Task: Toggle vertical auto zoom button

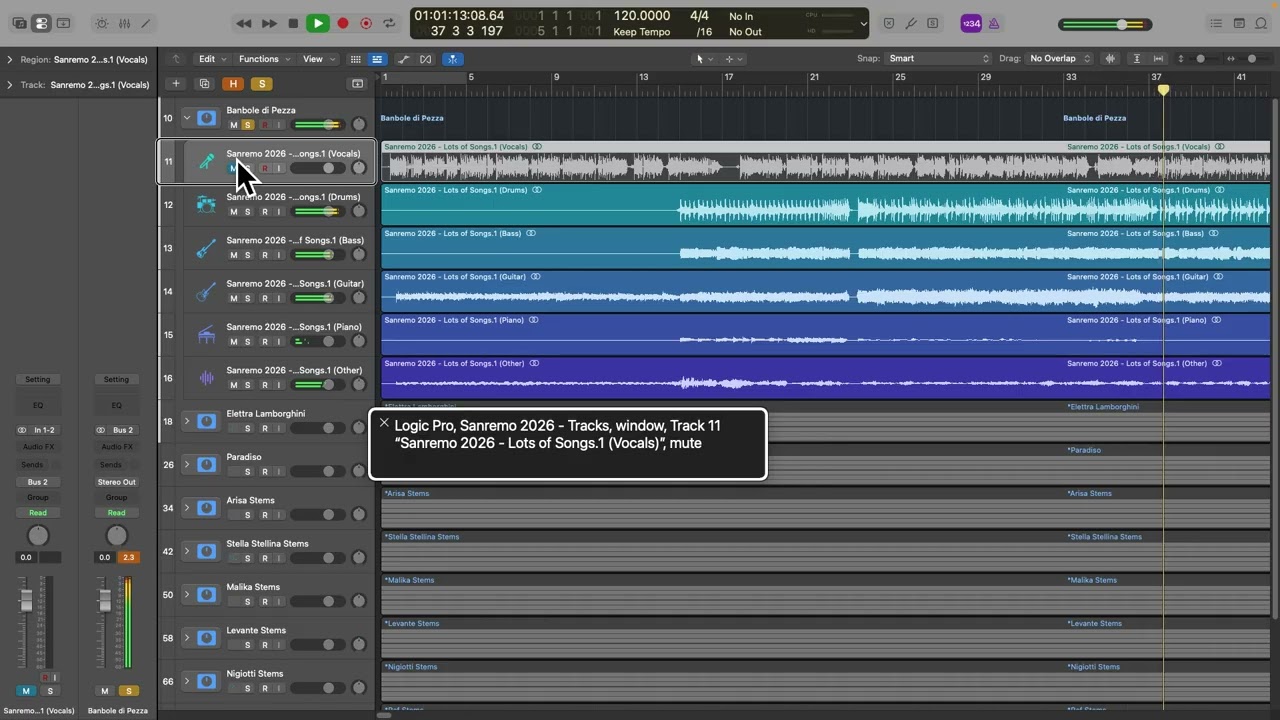Action: (x=1138, y=59)
